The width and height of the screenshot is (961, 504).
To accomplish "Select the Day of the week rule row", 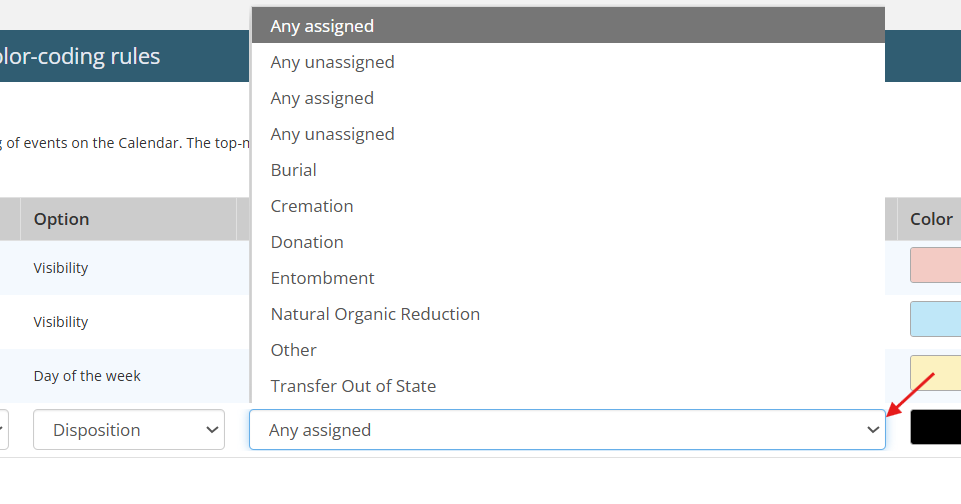I will coord(87,376).
